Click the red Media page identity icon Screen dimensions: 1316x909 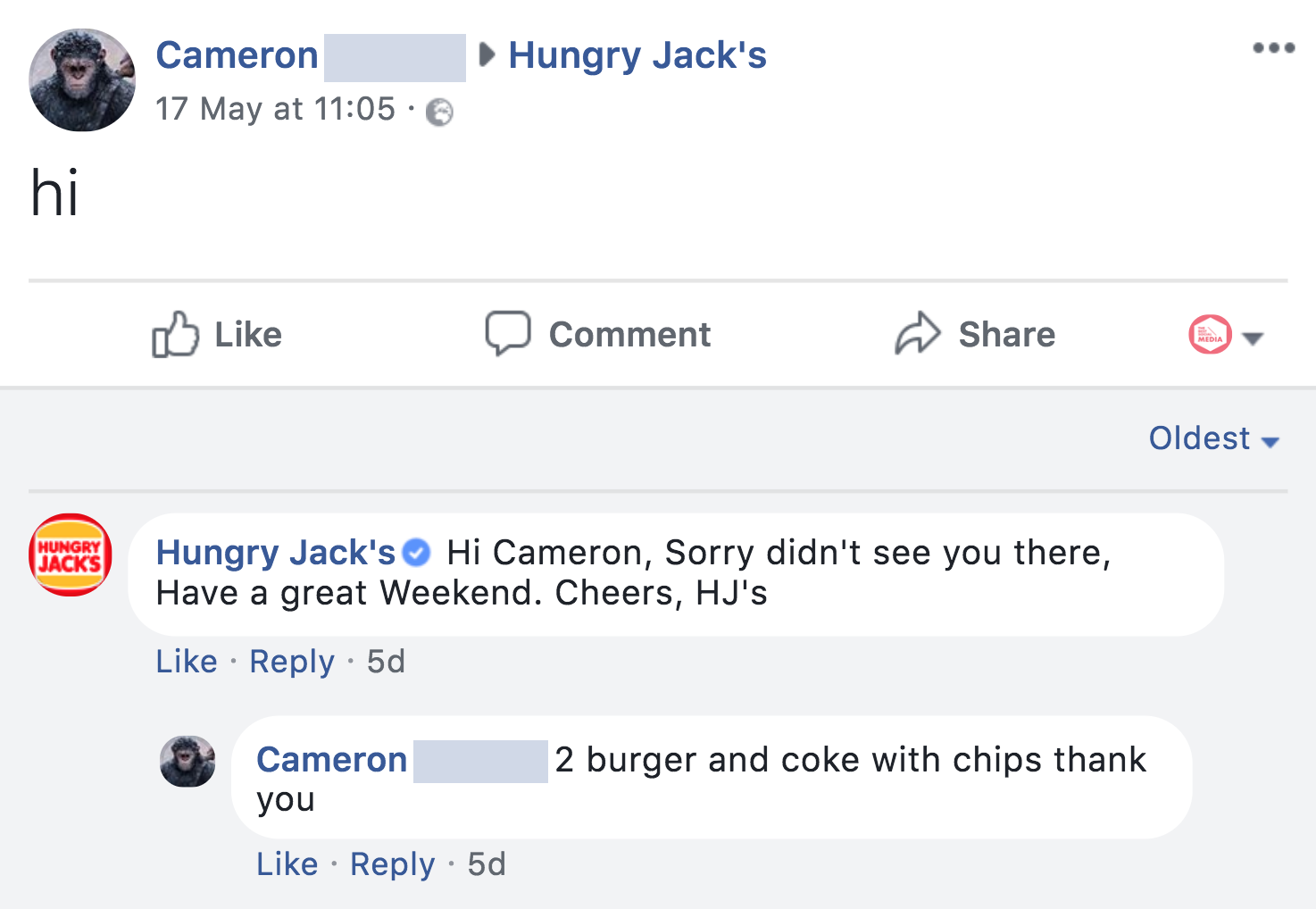click(1210, 335)
